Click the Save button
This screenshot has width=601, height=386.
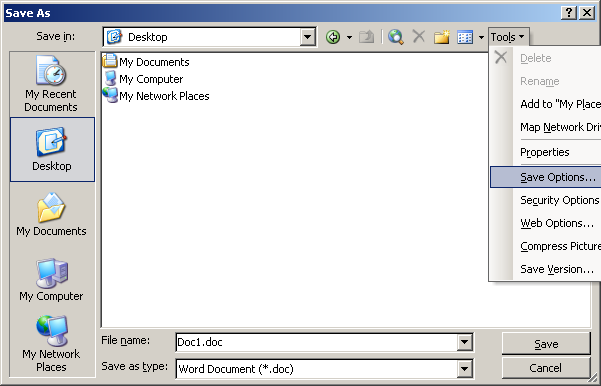[x=546, y=344]
